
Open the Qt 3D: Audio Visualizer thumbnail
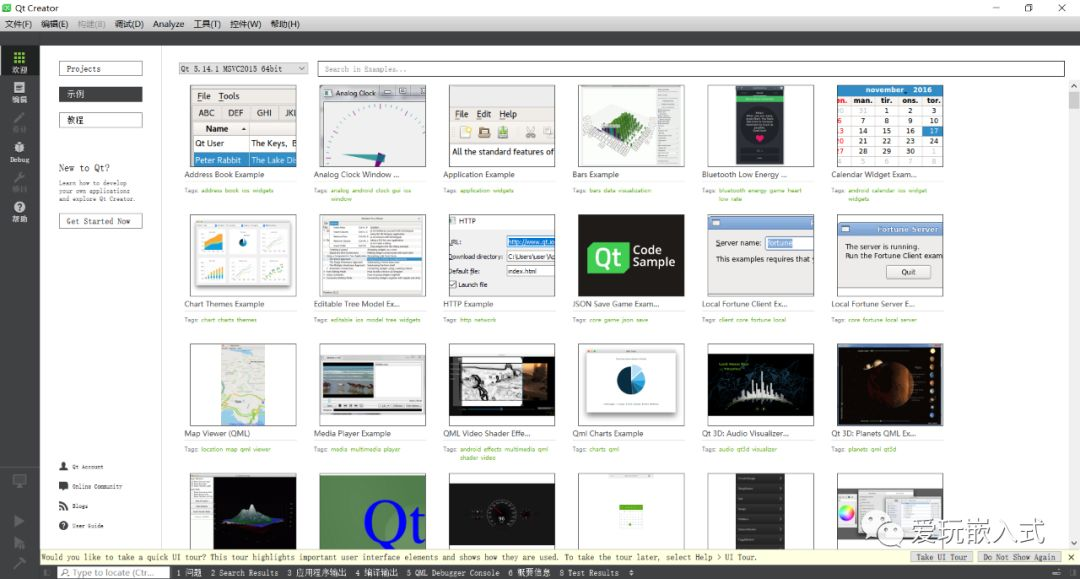(x=761, y=385)
